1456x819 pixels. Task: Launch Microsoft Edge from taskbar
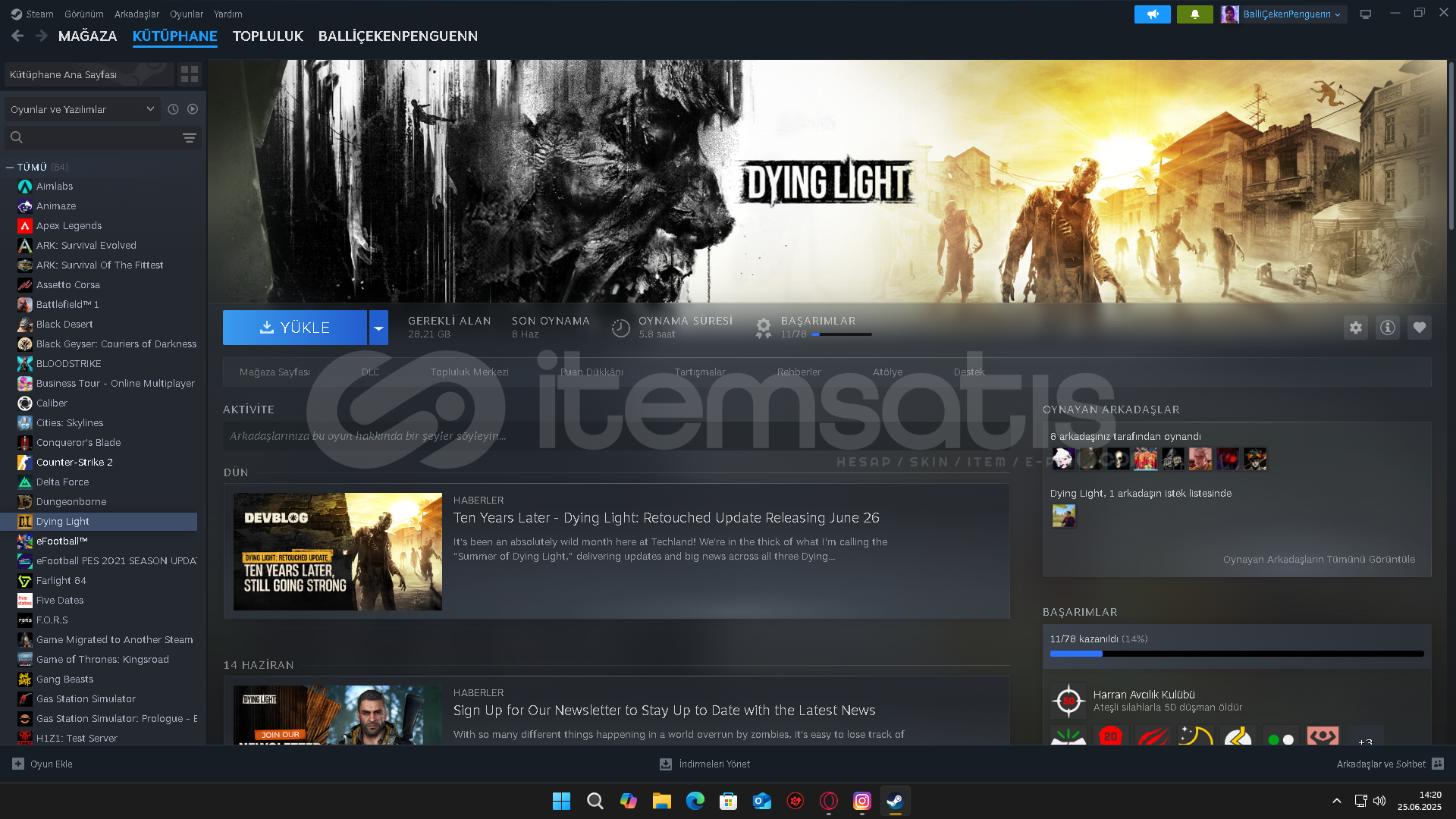(695, 801)
